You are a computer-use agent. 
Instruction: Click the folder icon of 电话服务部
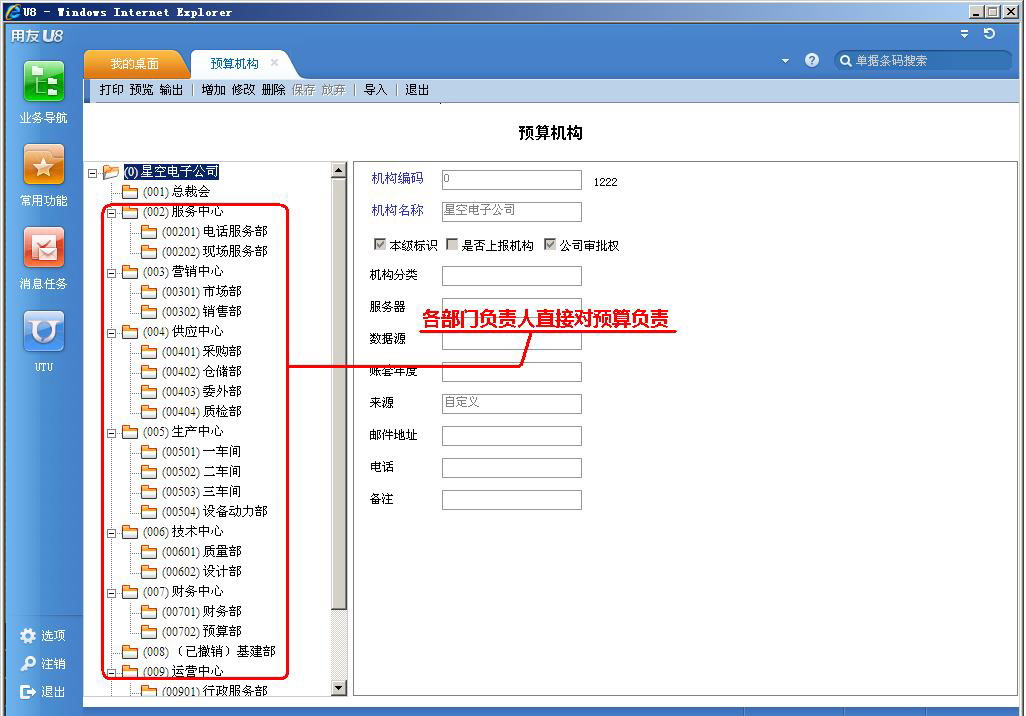click(149, 232)
